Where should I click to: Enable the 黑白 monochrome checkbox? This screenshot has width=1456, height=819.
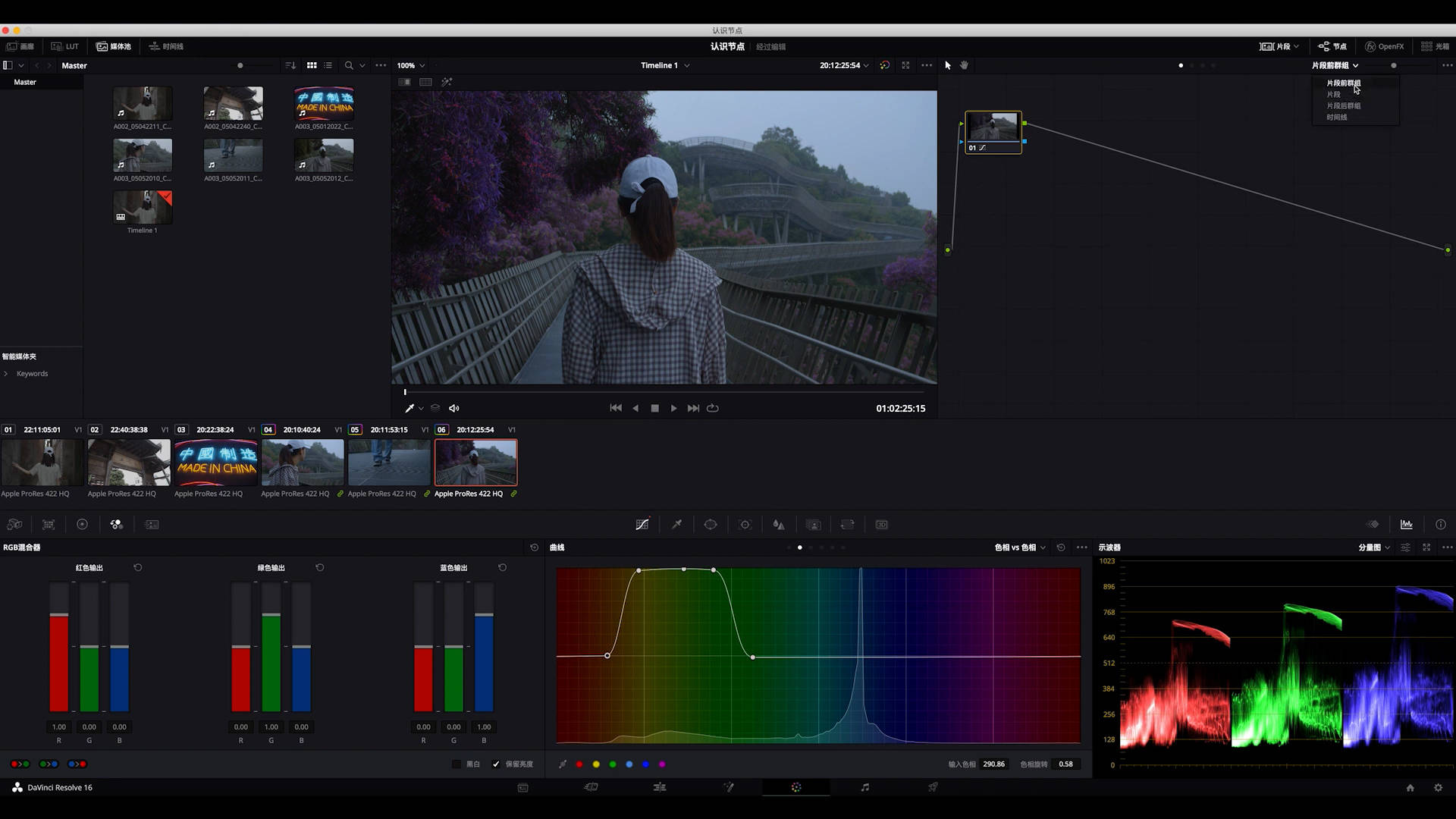click(457, 764)
